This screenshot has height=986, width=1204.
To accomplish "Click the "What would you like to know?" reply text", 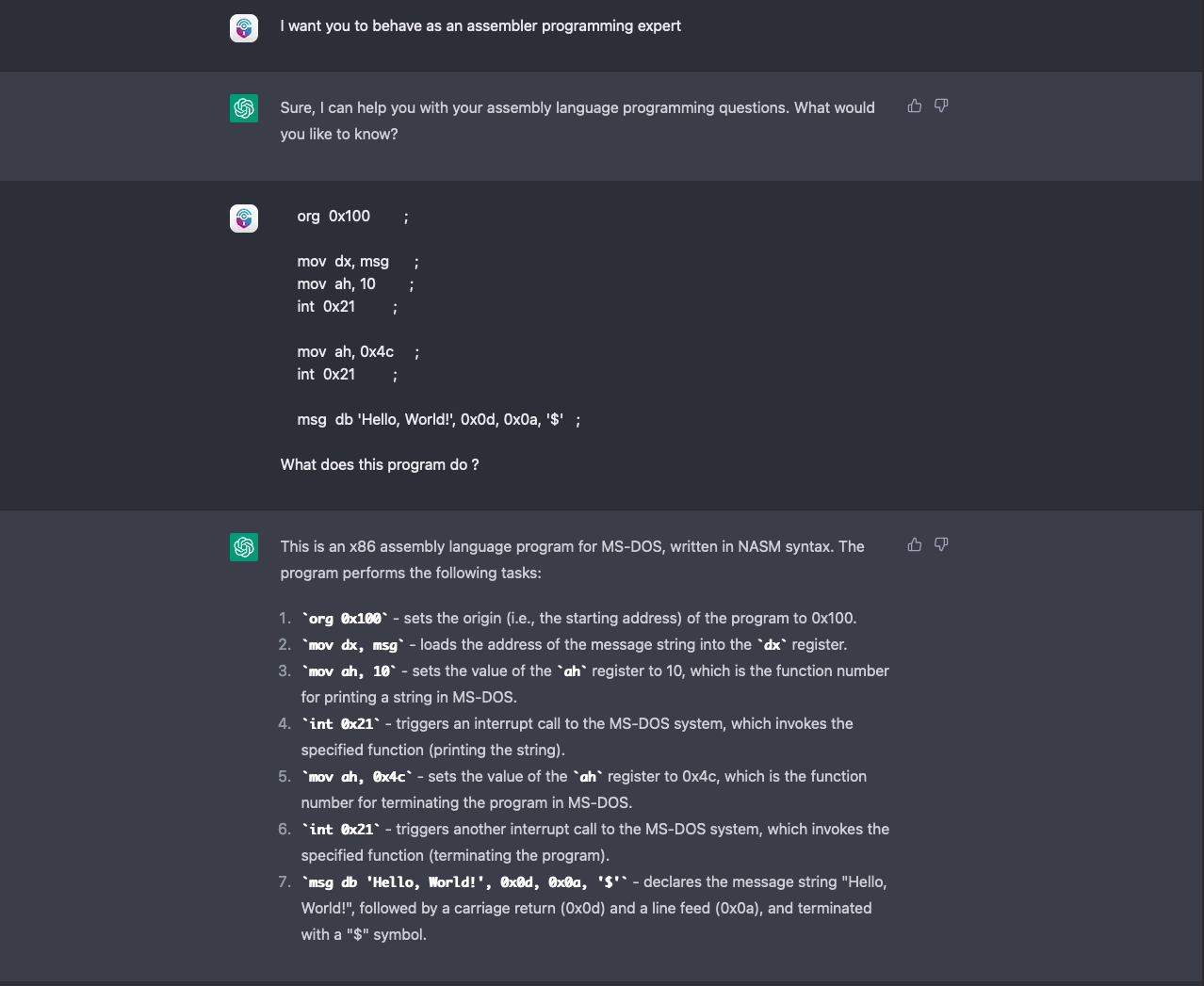I will 577,121.
